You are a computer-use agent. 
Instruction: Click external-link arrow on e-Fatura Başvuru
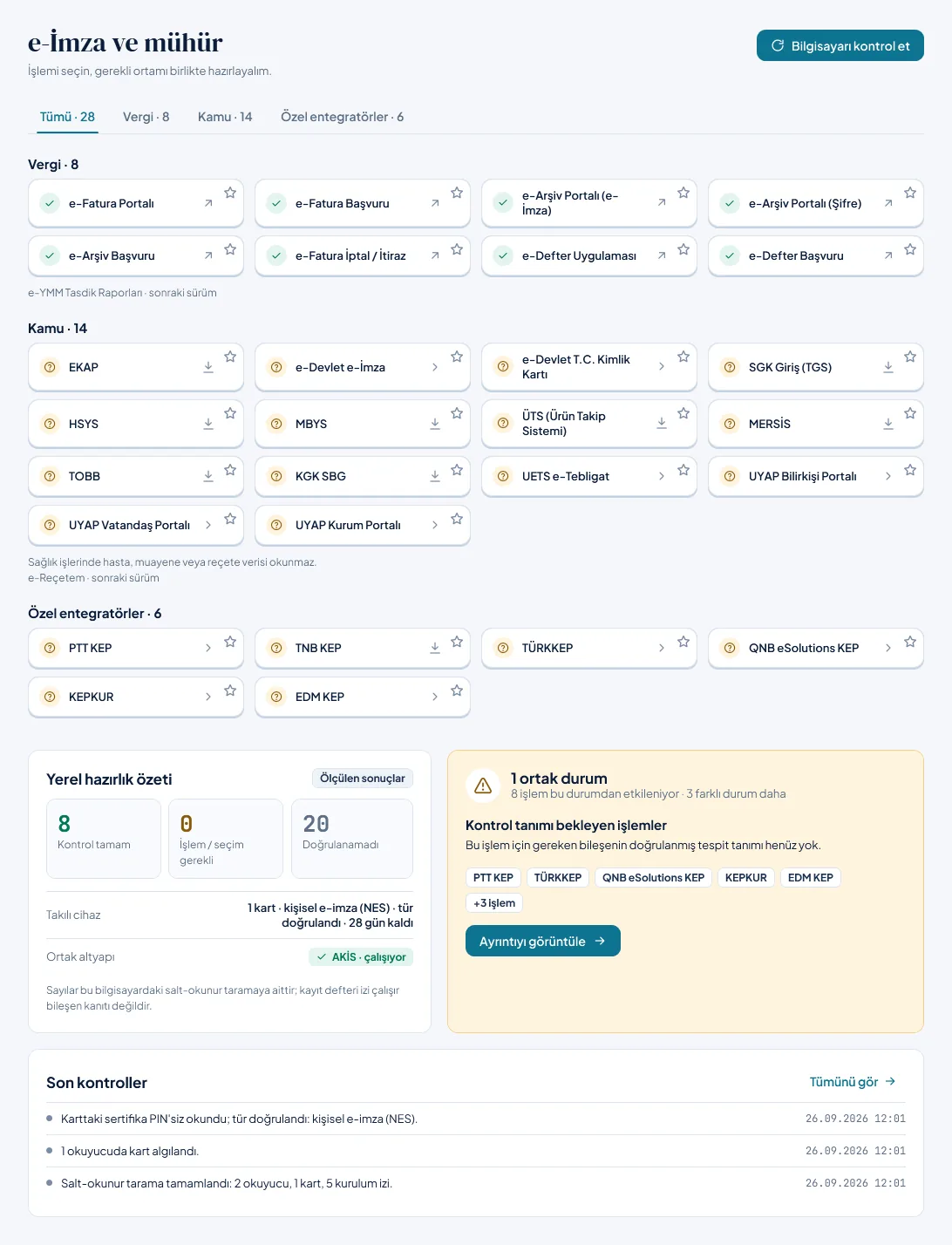pos(435,203)
